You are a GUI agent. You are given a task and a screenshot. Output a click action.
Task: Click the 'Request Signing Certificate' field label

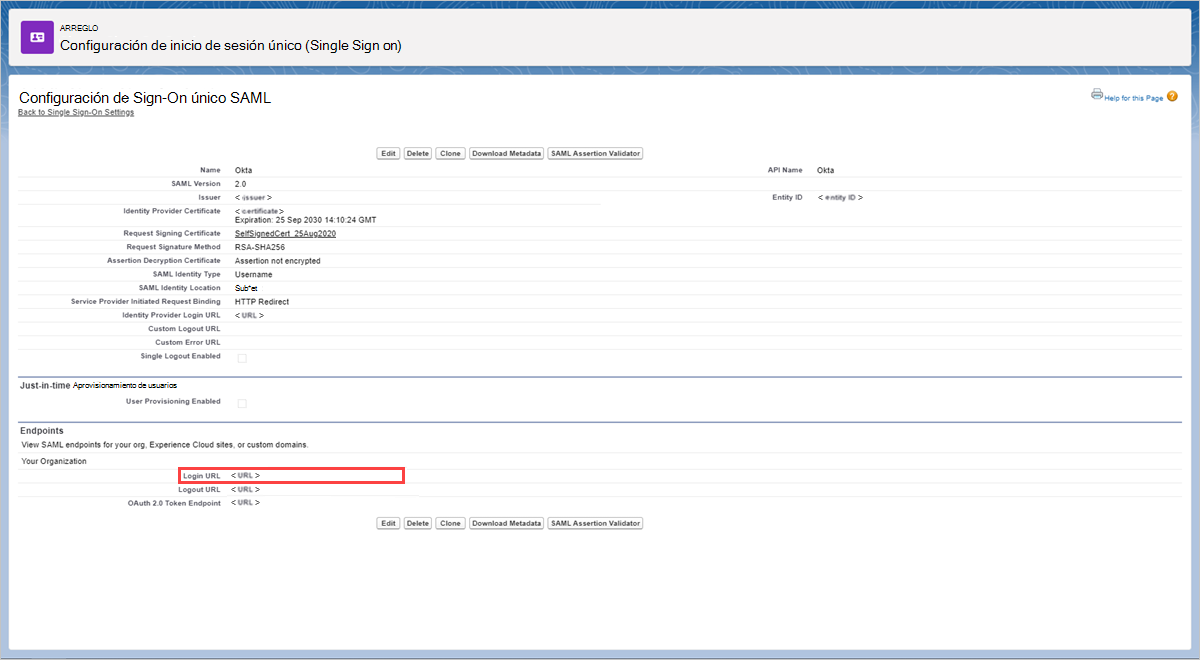[174, 233]
